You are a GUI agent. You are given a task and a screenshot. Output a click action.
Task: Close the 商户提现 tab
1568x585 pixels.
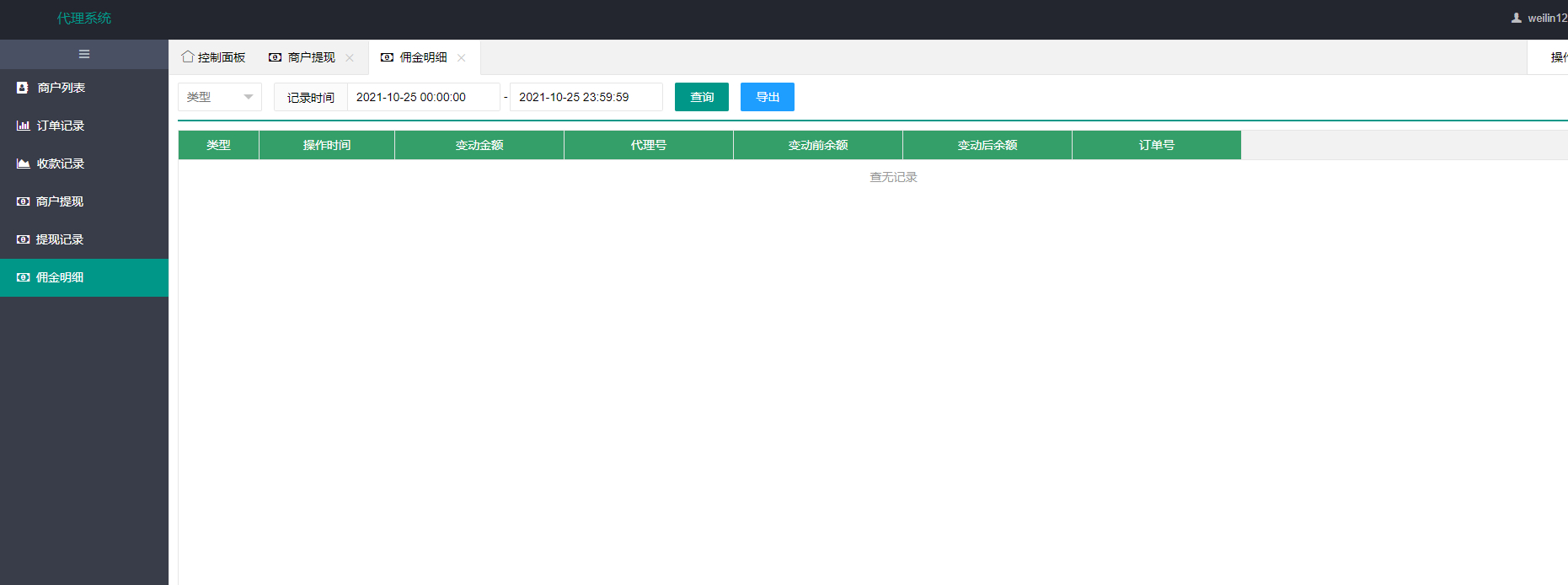(350, 58)
